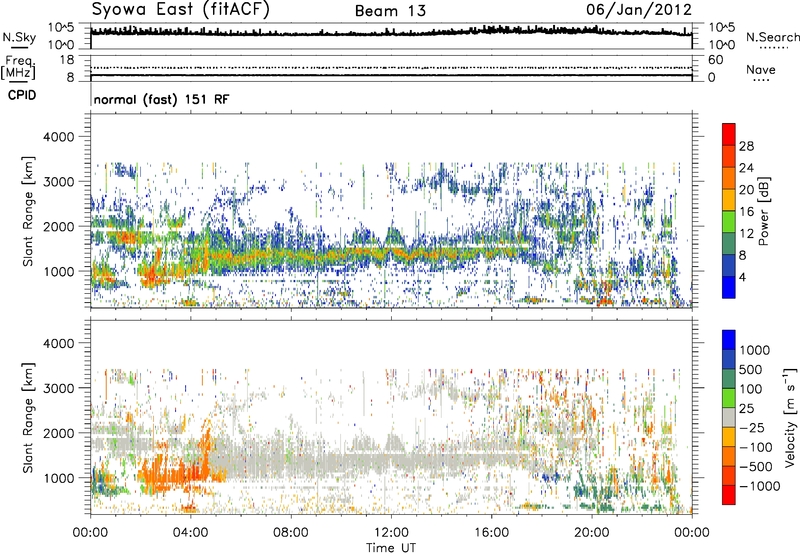Click the gray segment of velocity colorbar
Viewport: 800px width, 554px height.
click(x=729, y=417)
